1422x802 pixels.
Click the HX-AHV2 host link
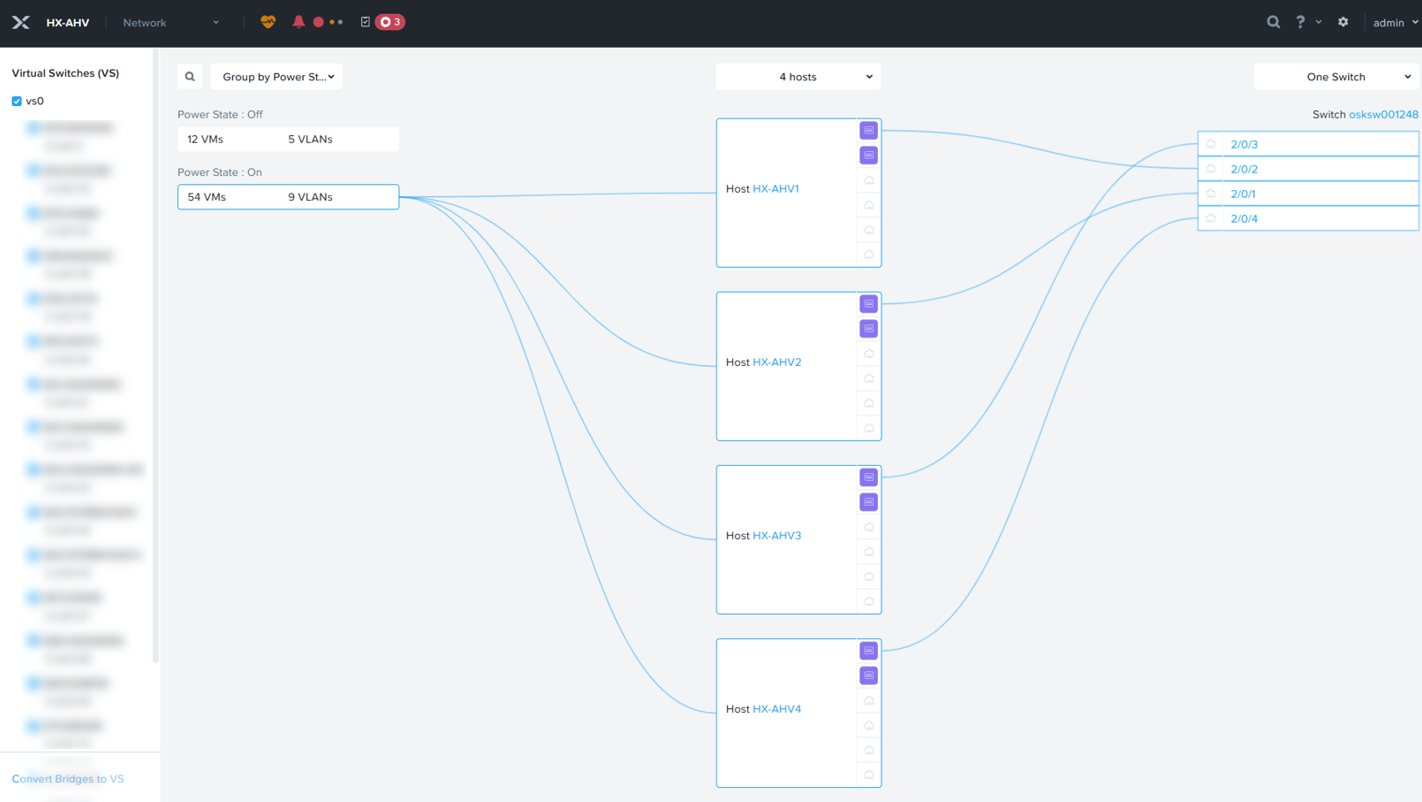(x=777, y=362)
